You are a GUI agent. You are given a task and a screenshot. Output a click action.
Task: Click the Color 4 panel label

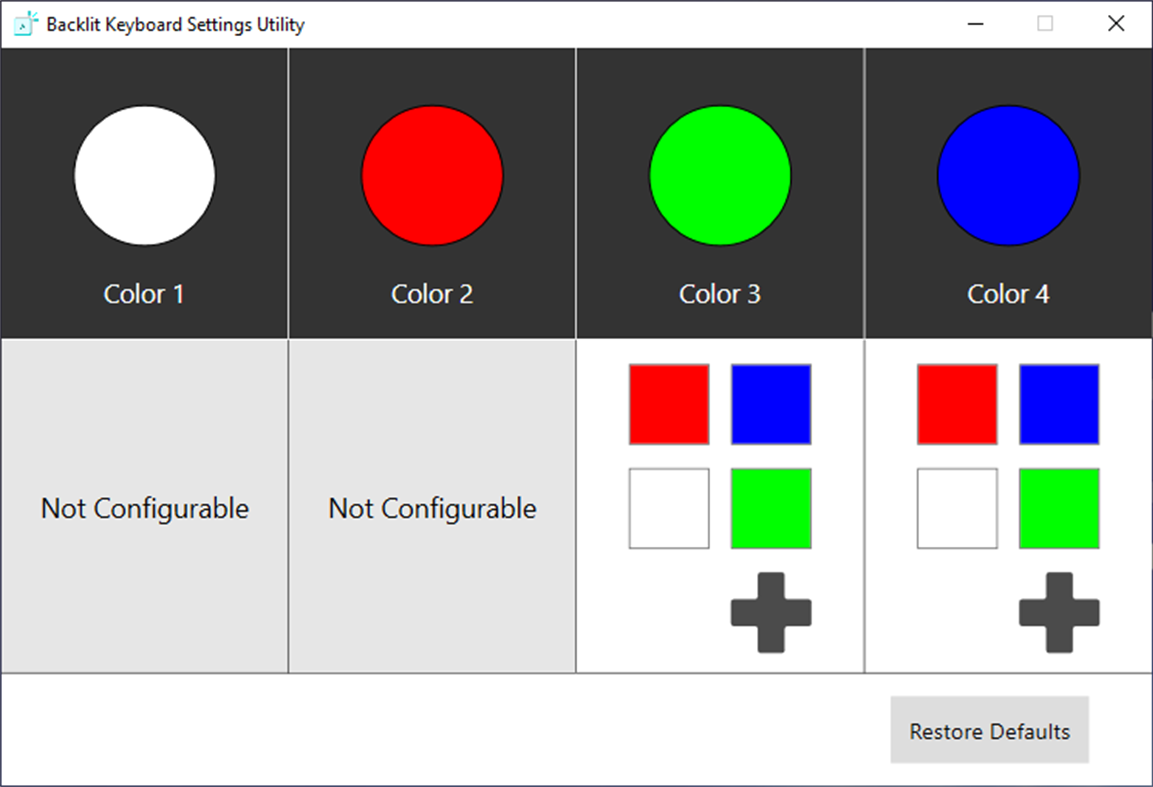pyautogui.click(x=1008, y=293)
